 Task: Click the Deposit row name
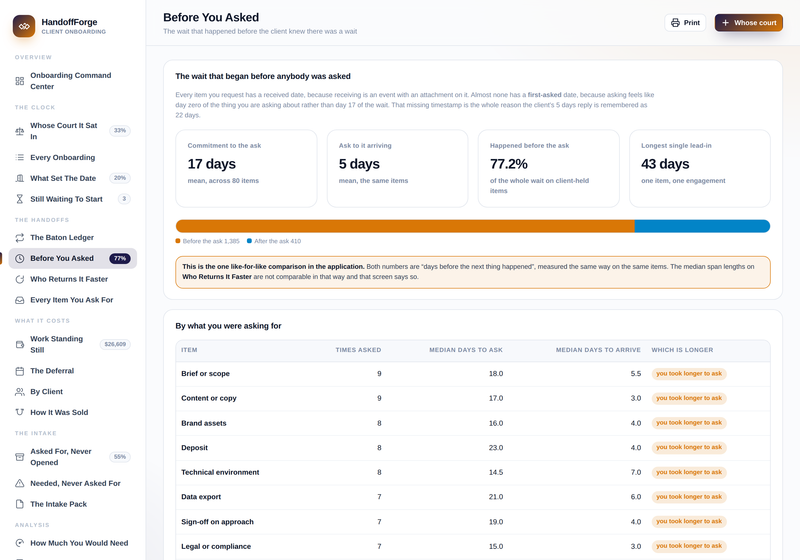pos(194,448)
